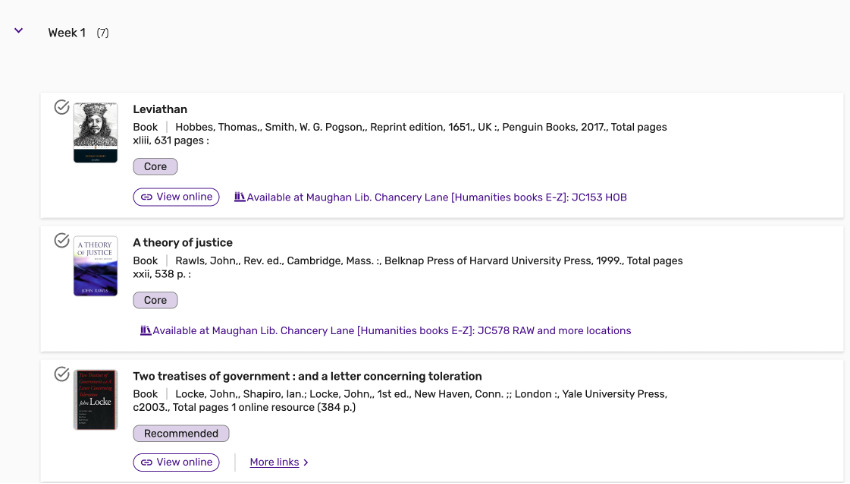Click the link icon in Locke's View online
The height and width of the screenshot is (484, 850).
click(x=146, y=462)
